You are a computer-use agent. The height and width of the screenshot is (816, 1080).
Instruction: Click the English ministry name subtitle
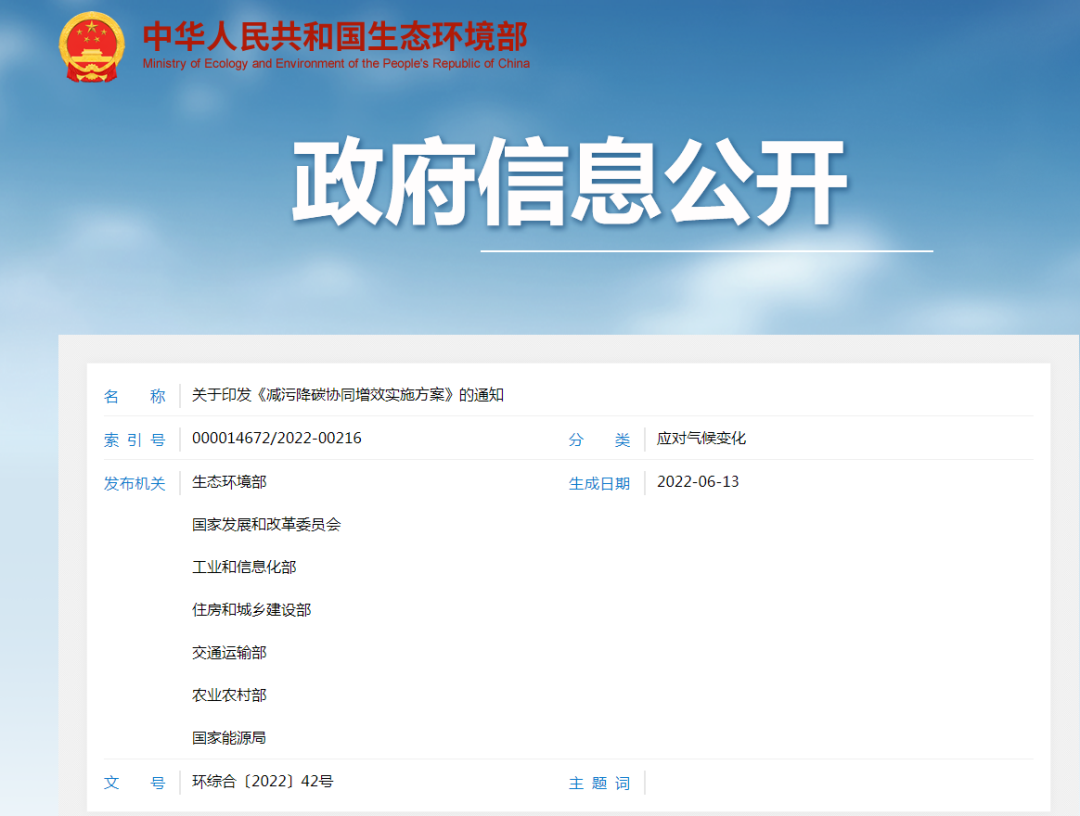tap(336, 64)
